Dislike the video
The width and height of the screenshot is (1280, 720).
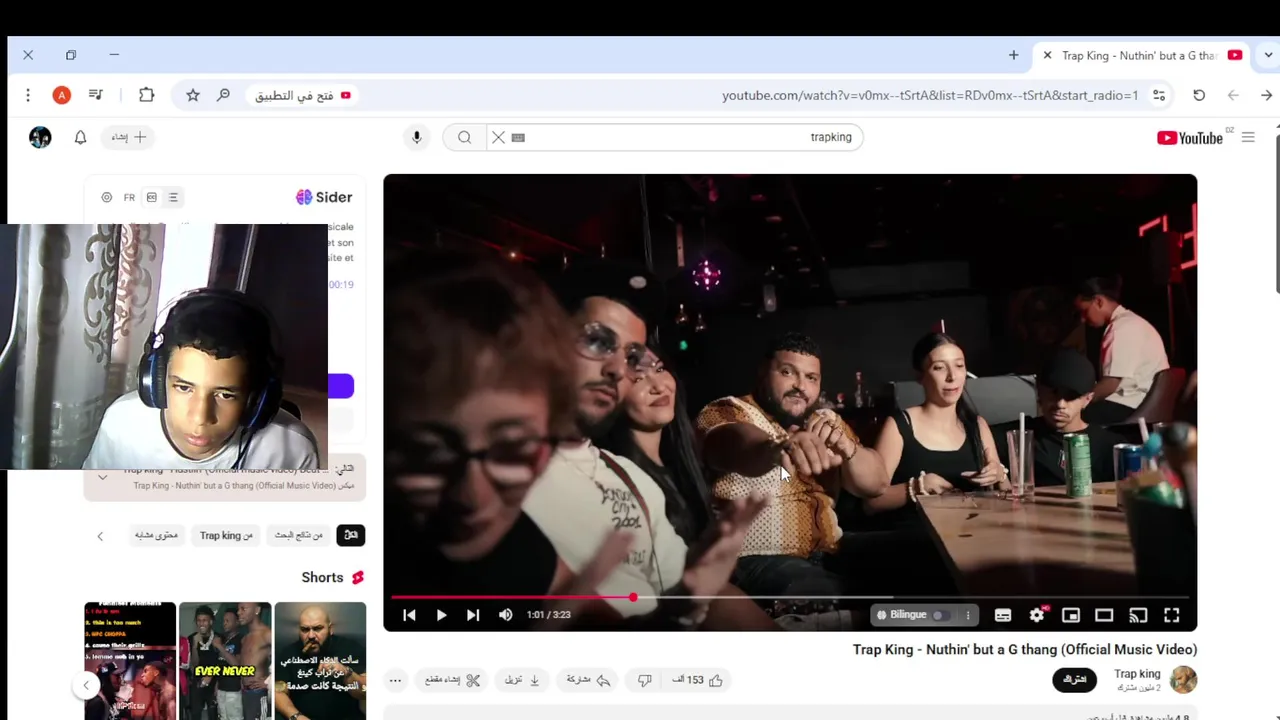pyautogui.click(x=644, y=680)
